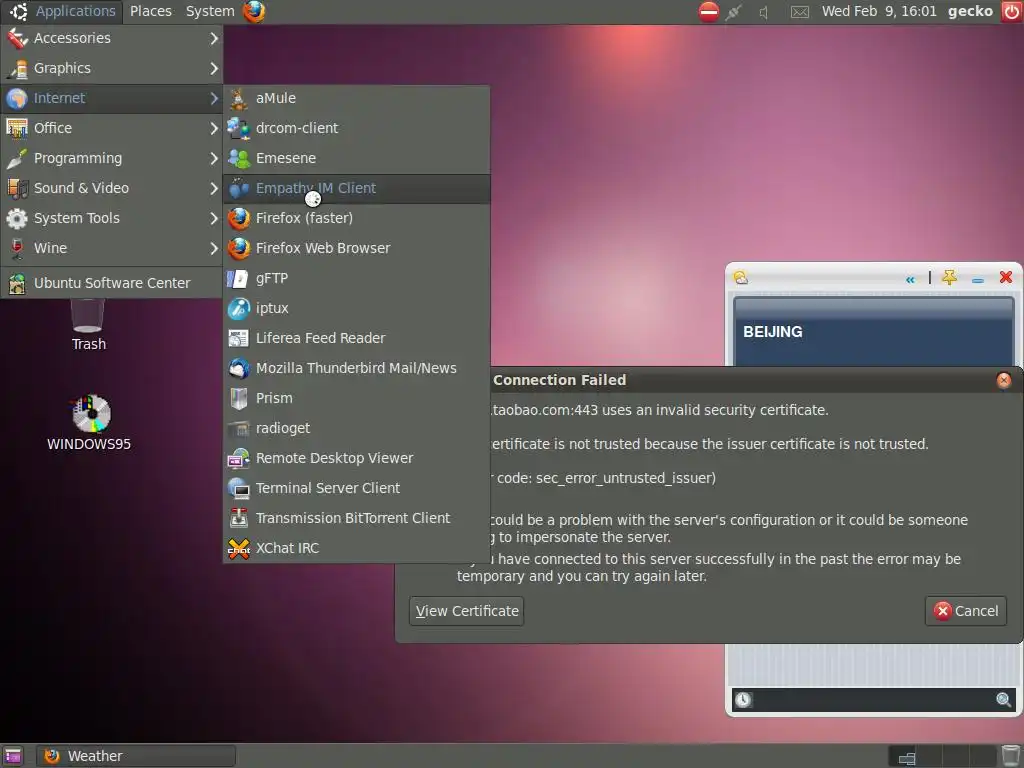This screenshot has width=1024, height=768.
Task: Expand the Wine submenu
Action: coord(112,248)
